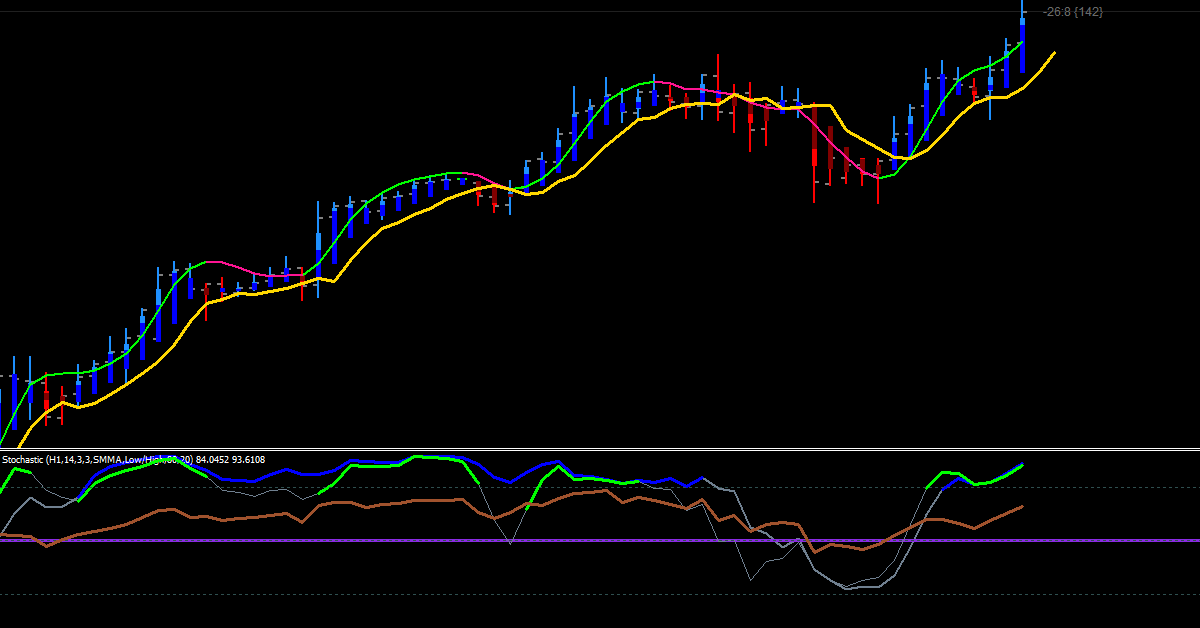This screenshot has height=628, width=1200.
Task: Click the Stochastic value 84.0452
Action: (212, 459)
